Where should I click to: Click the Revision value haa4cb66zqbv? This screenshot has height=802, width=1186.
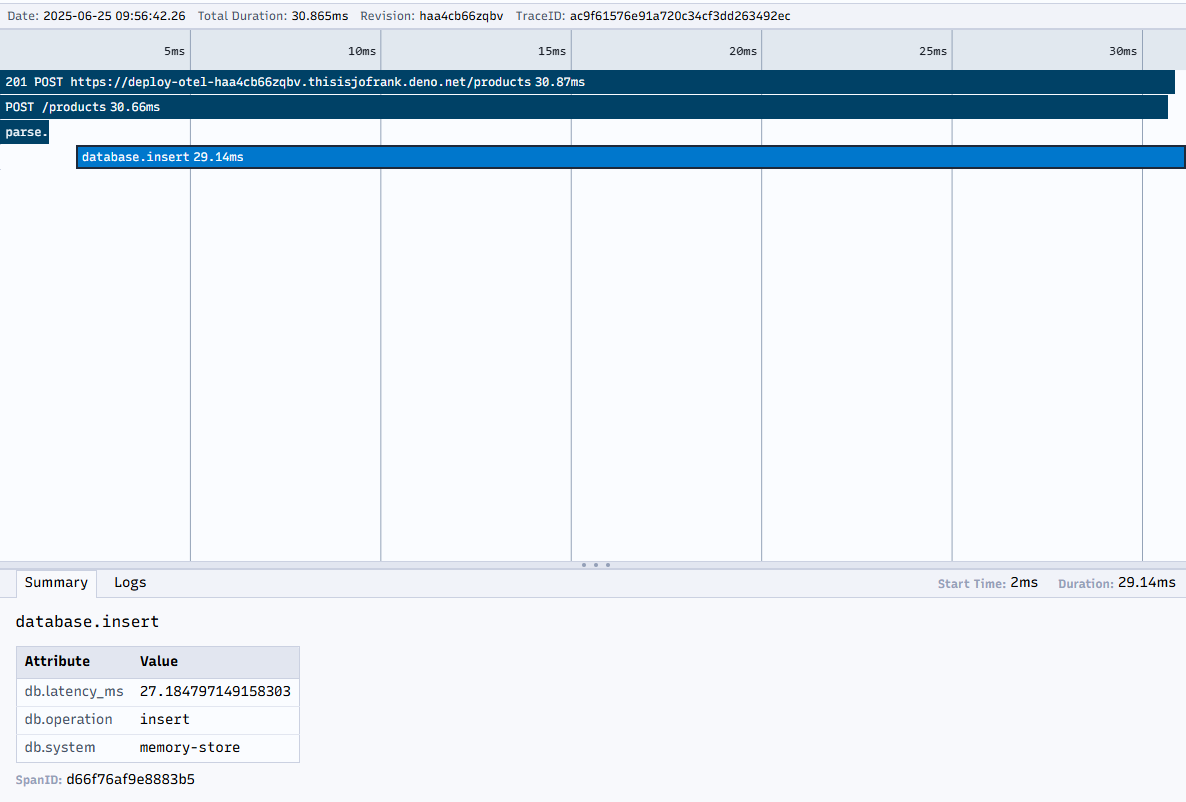tap(461, 16)
